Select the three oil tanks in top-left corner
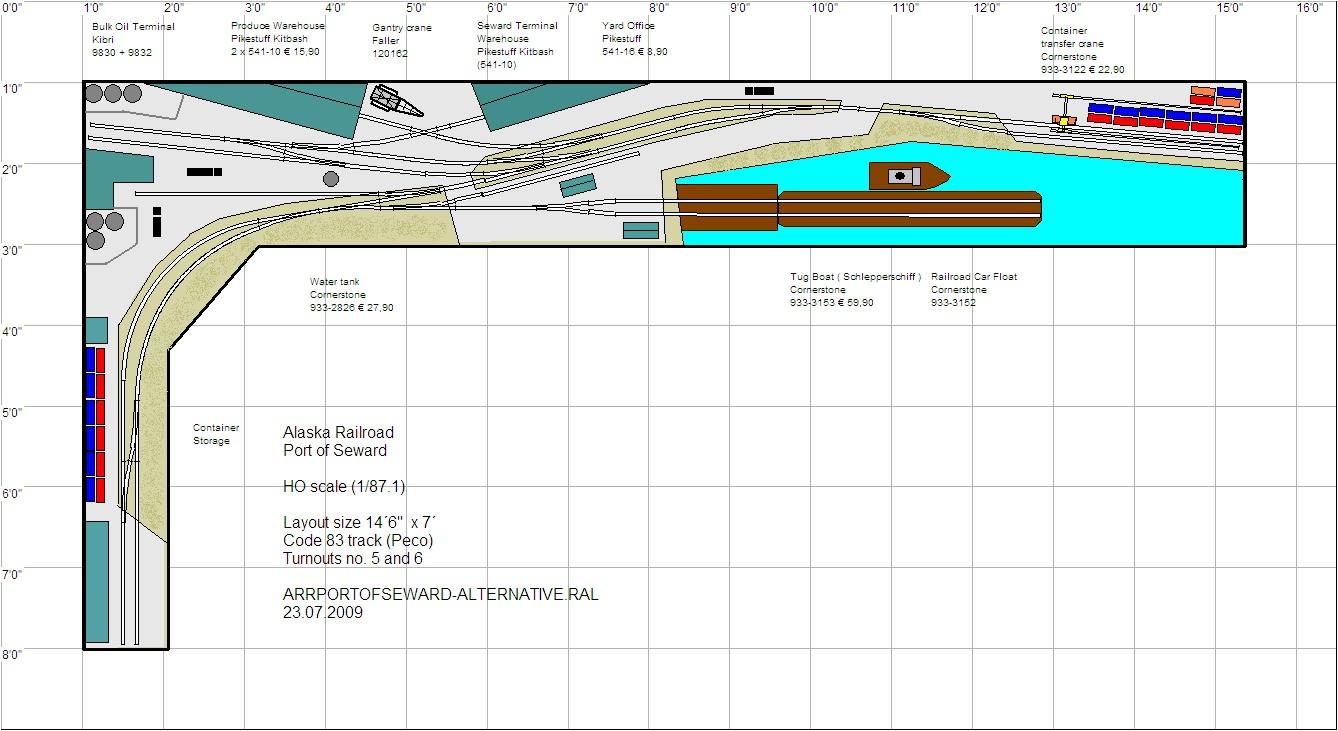This screenshot has height=731, width=1338. pyautogui.click(x=111, y=93)
